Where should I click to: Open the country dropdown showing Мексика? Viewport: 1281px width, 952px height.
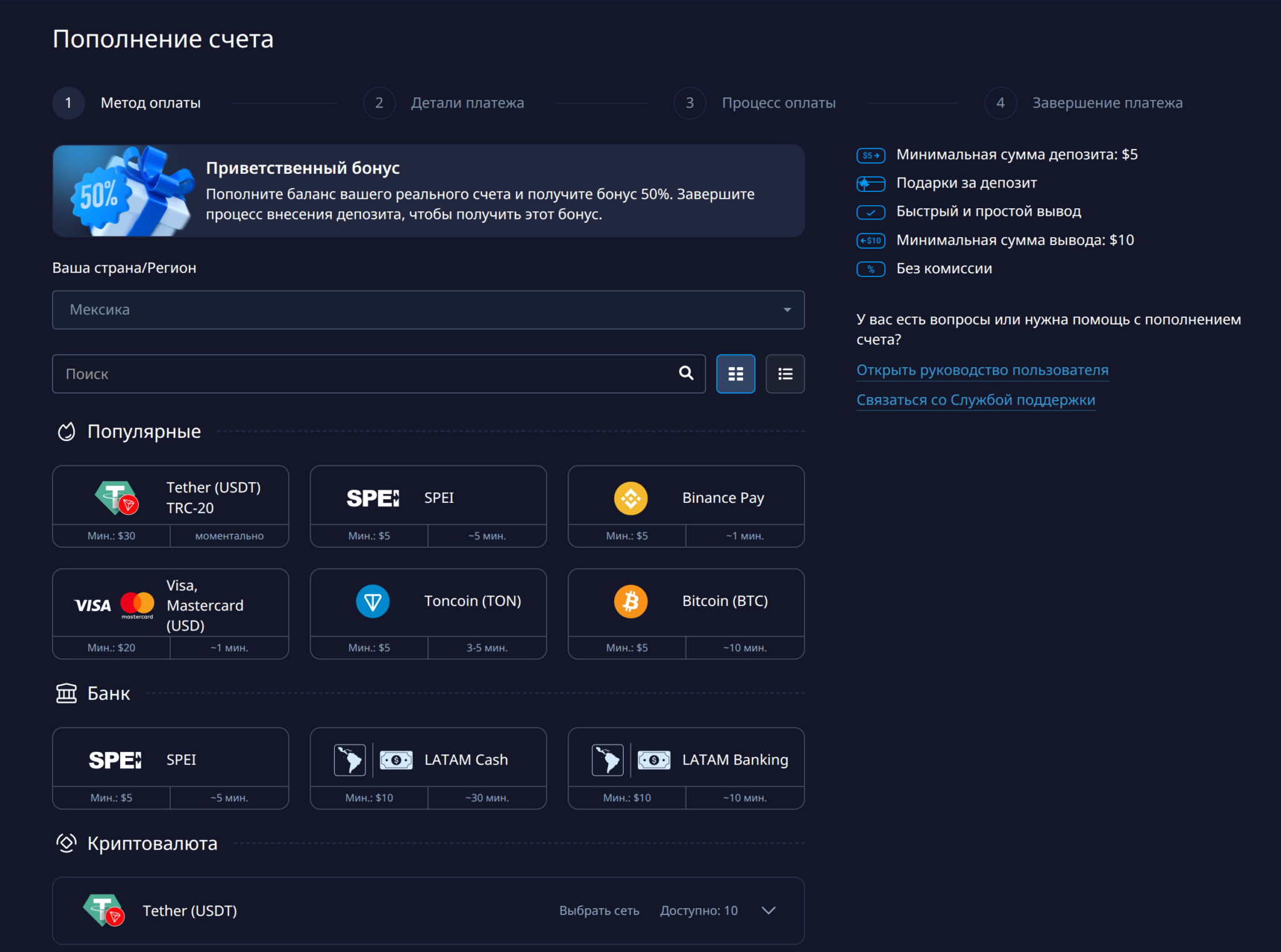pos(428,310)
